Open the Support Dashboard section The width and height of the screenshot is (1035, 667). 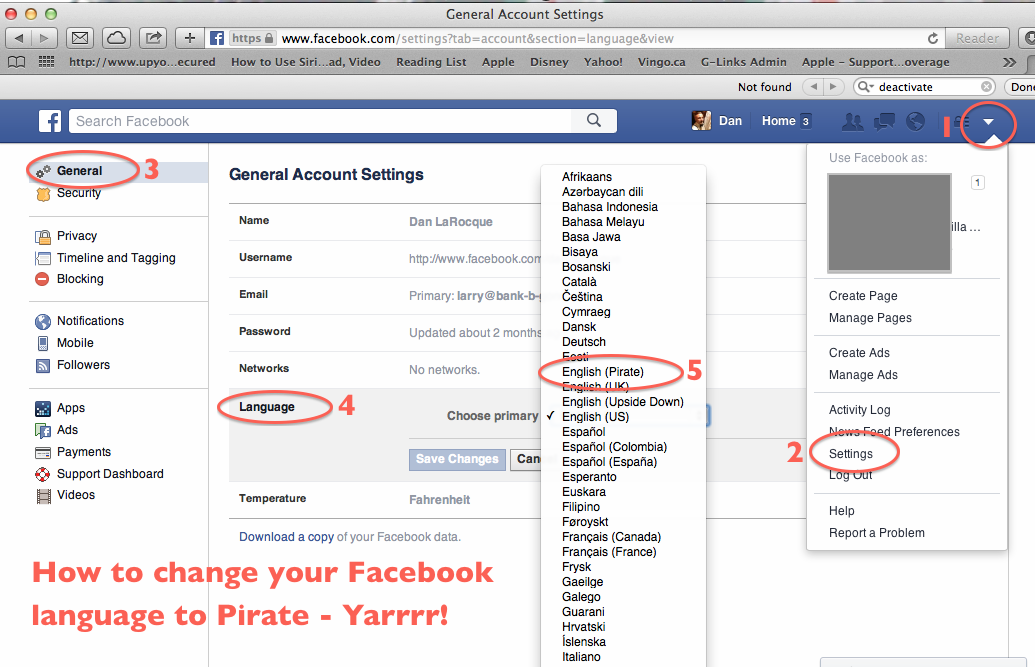[110, 474]
